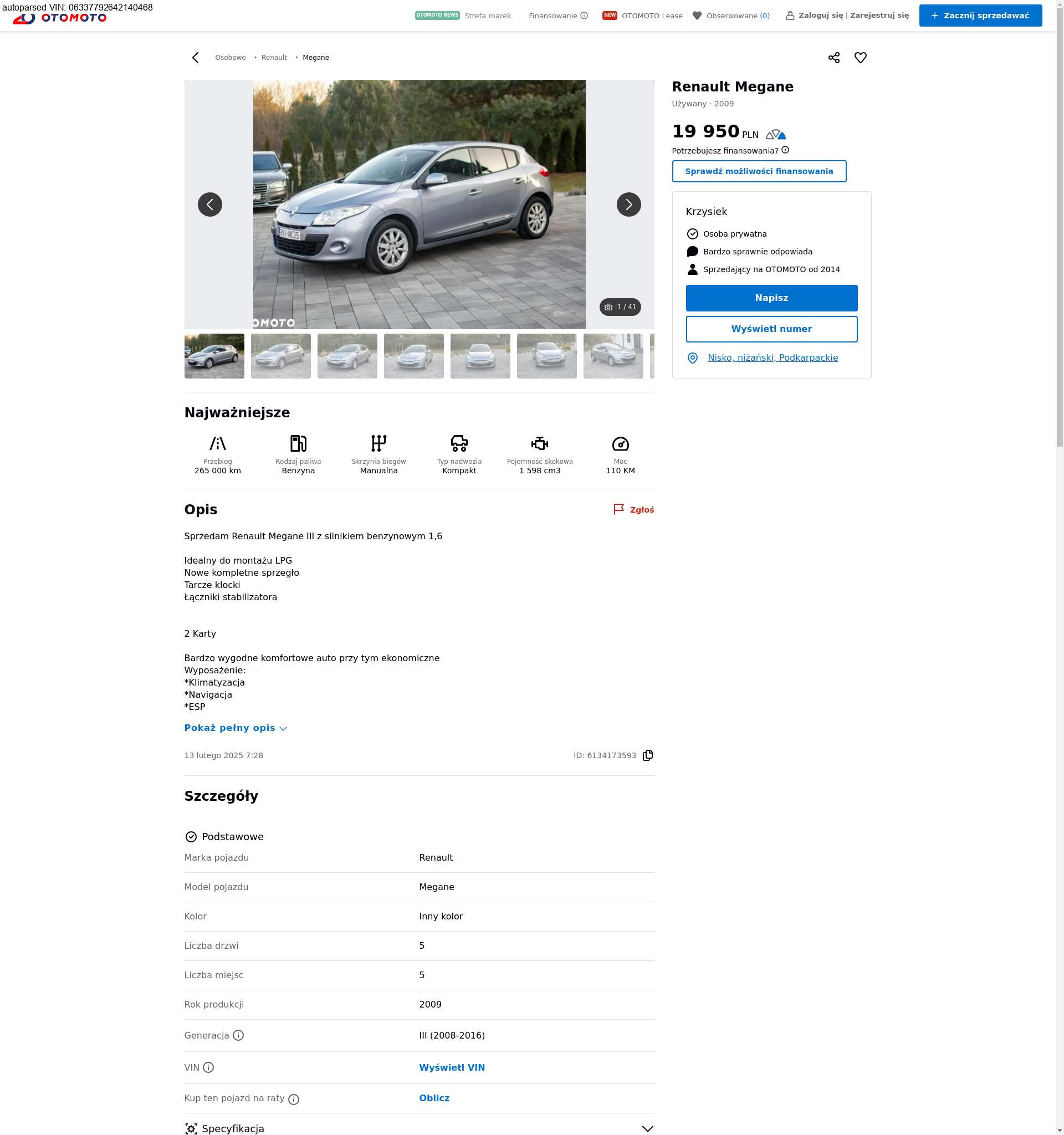Open Renault breadcrumb link
The image size is (1064, 1135).
click(274, 58)
